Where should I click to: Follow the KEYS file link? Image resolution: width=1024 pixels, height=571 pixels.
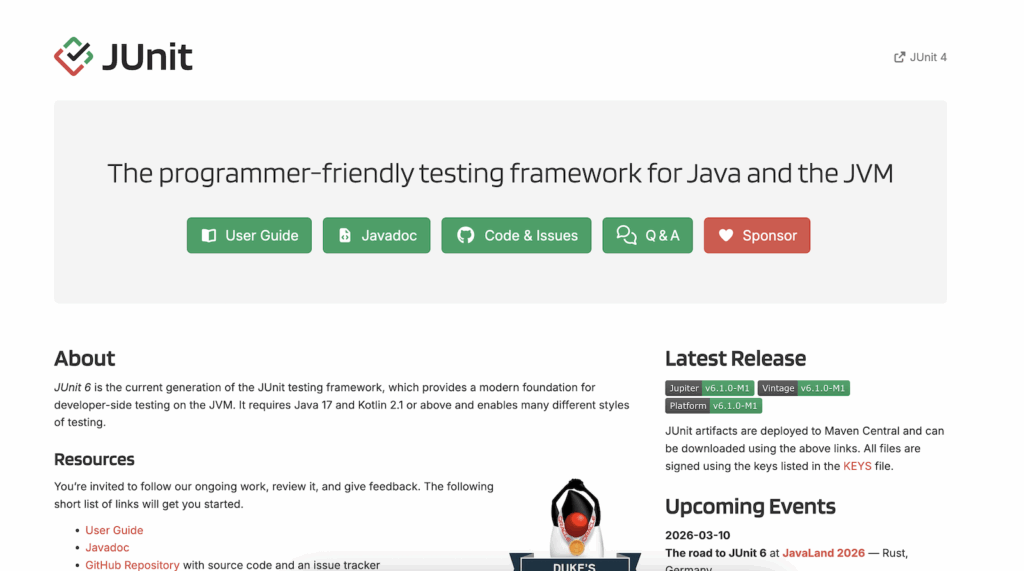pyautogui.click(x=857, y=466)
